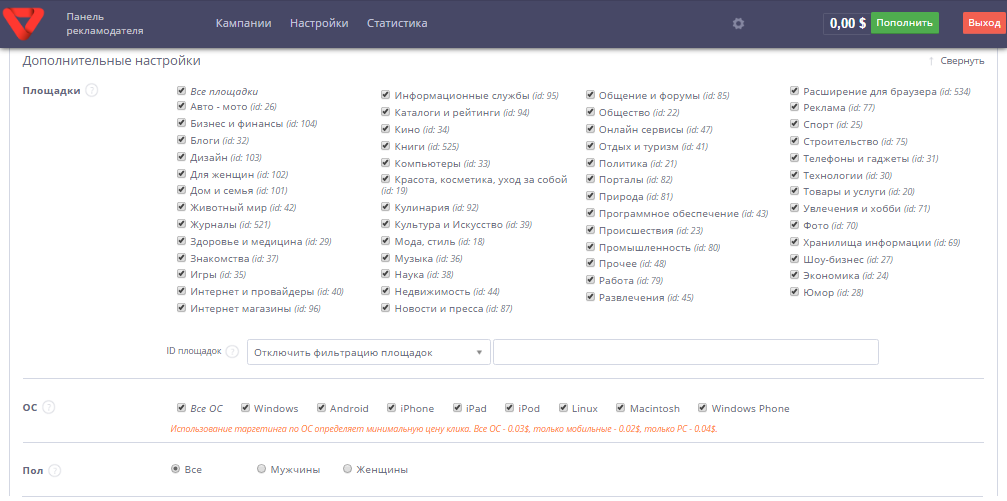Click the Выход button
The height and width of the screenshot is (501, 1007).
(983, 23)
